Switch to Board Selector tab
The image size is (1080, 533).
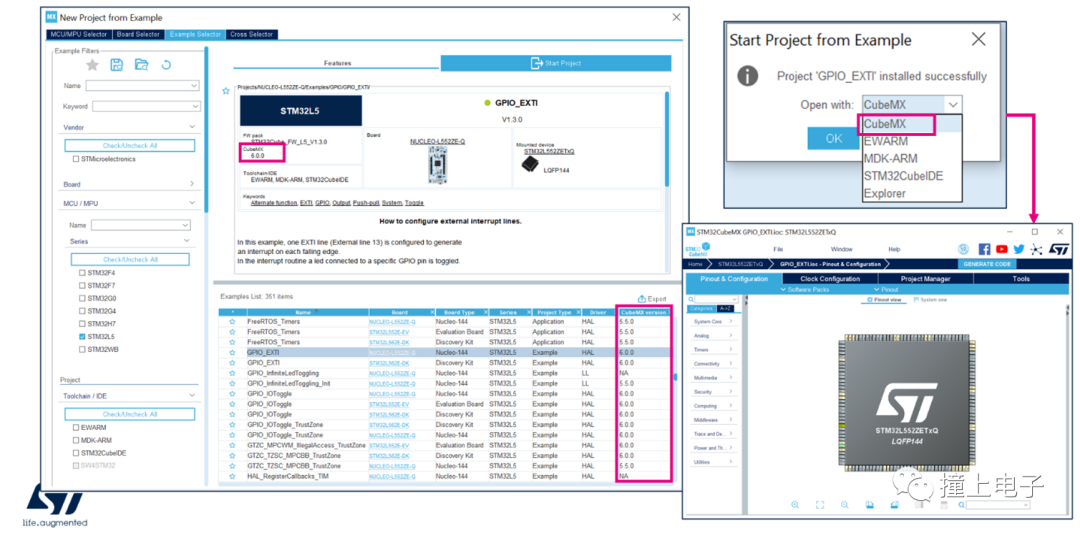(138, 34)
